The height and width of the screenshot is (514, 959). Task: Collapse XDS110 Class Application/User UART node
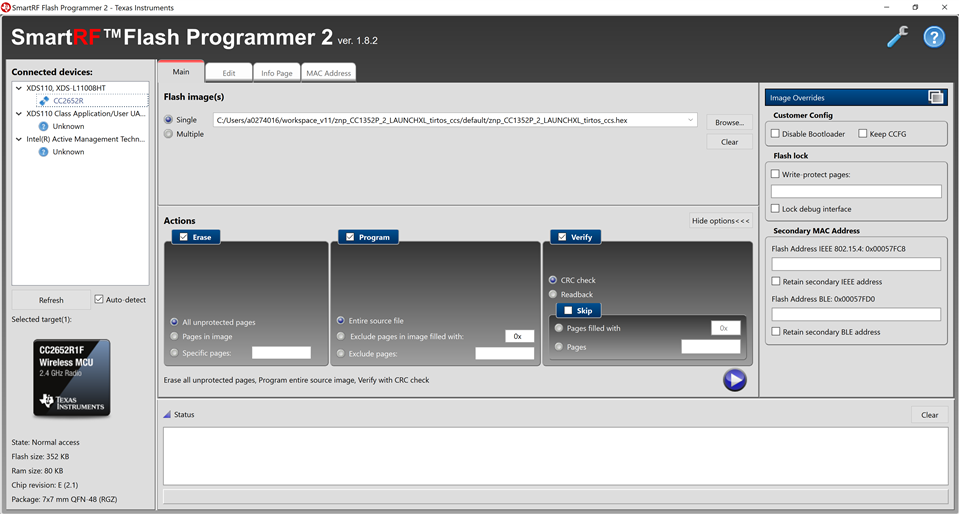[19, 114]
